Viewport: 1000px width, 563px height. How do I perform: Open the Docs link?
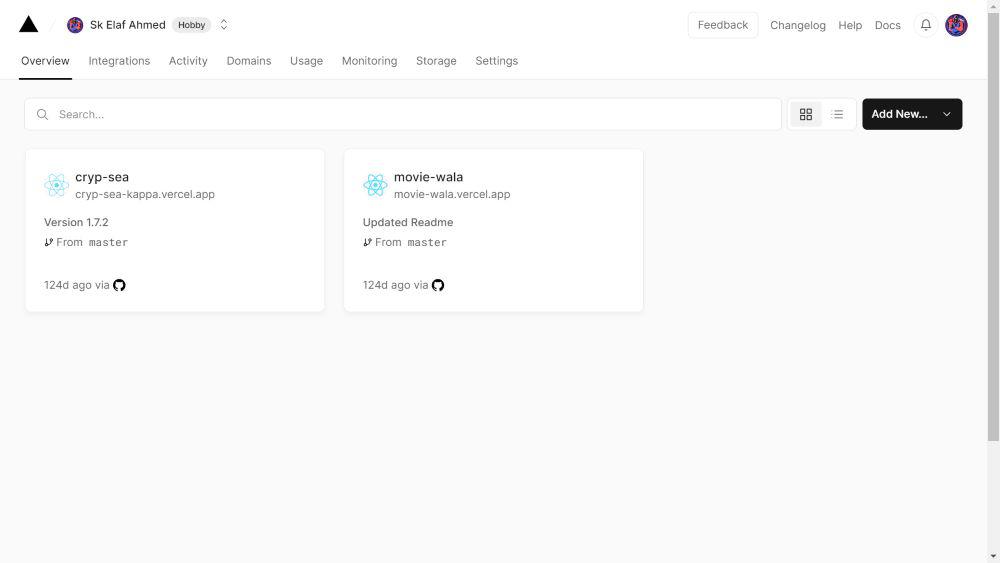tap(887, 26)
